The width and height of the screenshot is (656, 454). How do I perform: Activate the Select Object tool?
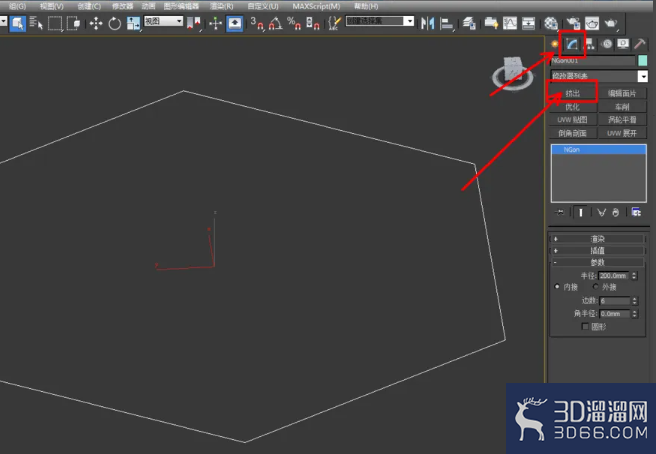18,23
